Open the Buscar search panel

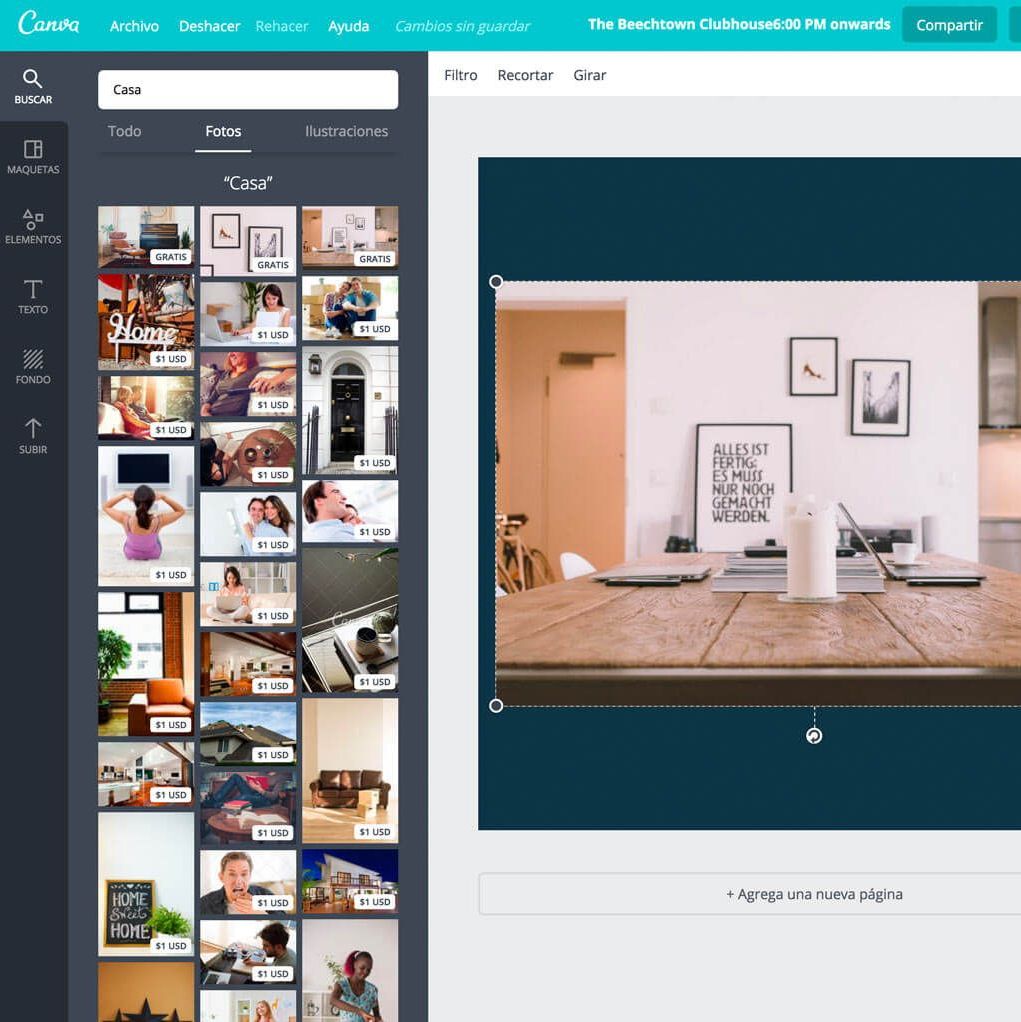click(x=33, y=88)
